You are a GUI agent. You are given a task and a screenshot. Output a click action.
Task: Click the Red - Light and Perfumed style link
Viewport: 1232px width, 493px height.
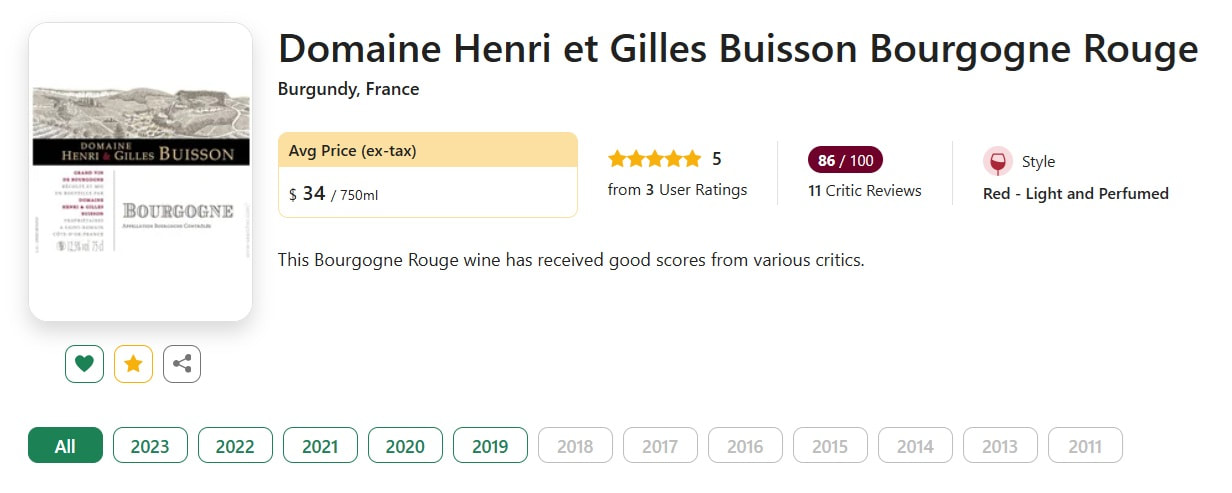[x=1075, y=193]
